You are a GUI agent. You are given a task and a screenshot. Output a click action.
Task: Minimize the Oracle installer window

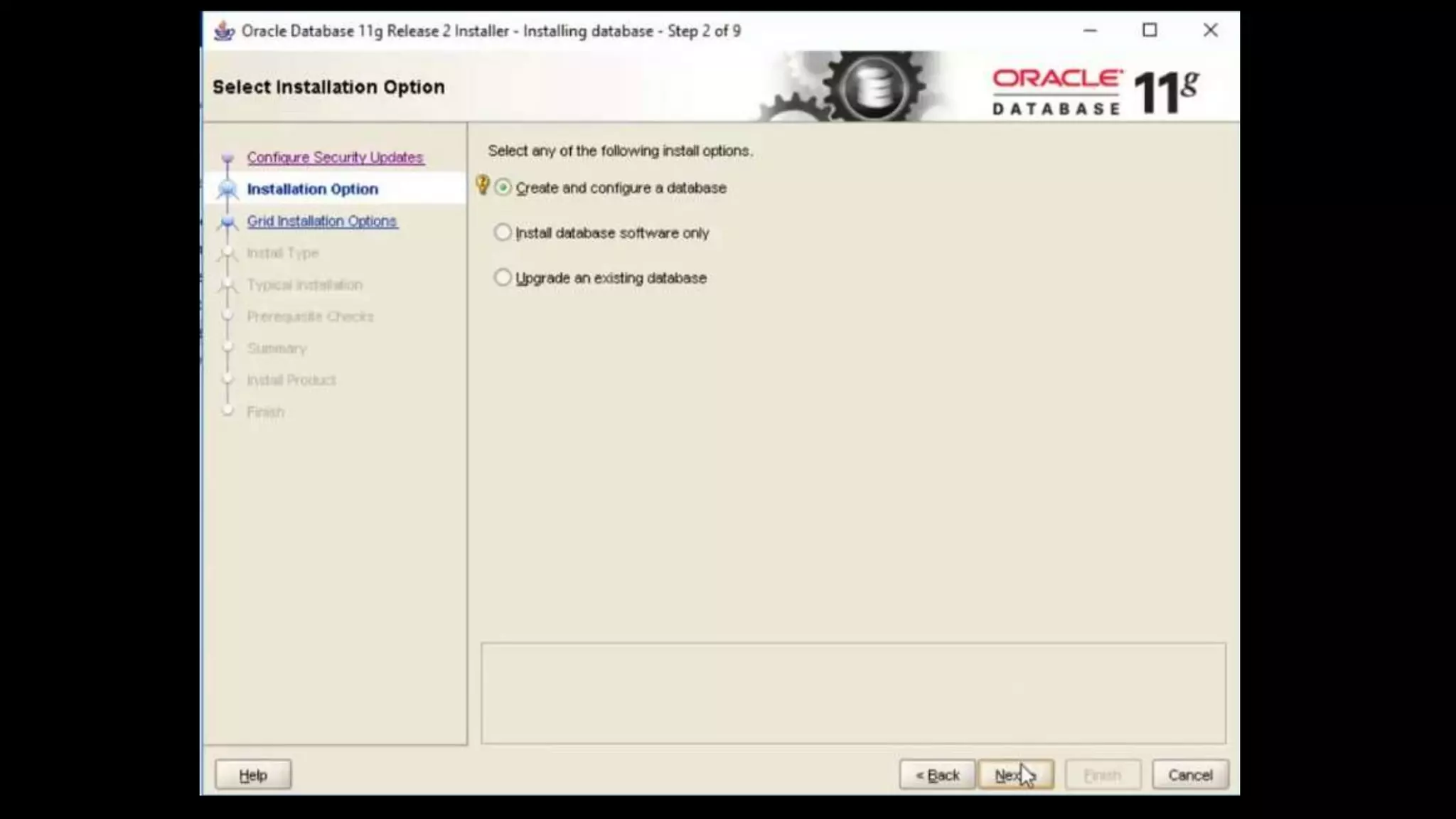1090,31
